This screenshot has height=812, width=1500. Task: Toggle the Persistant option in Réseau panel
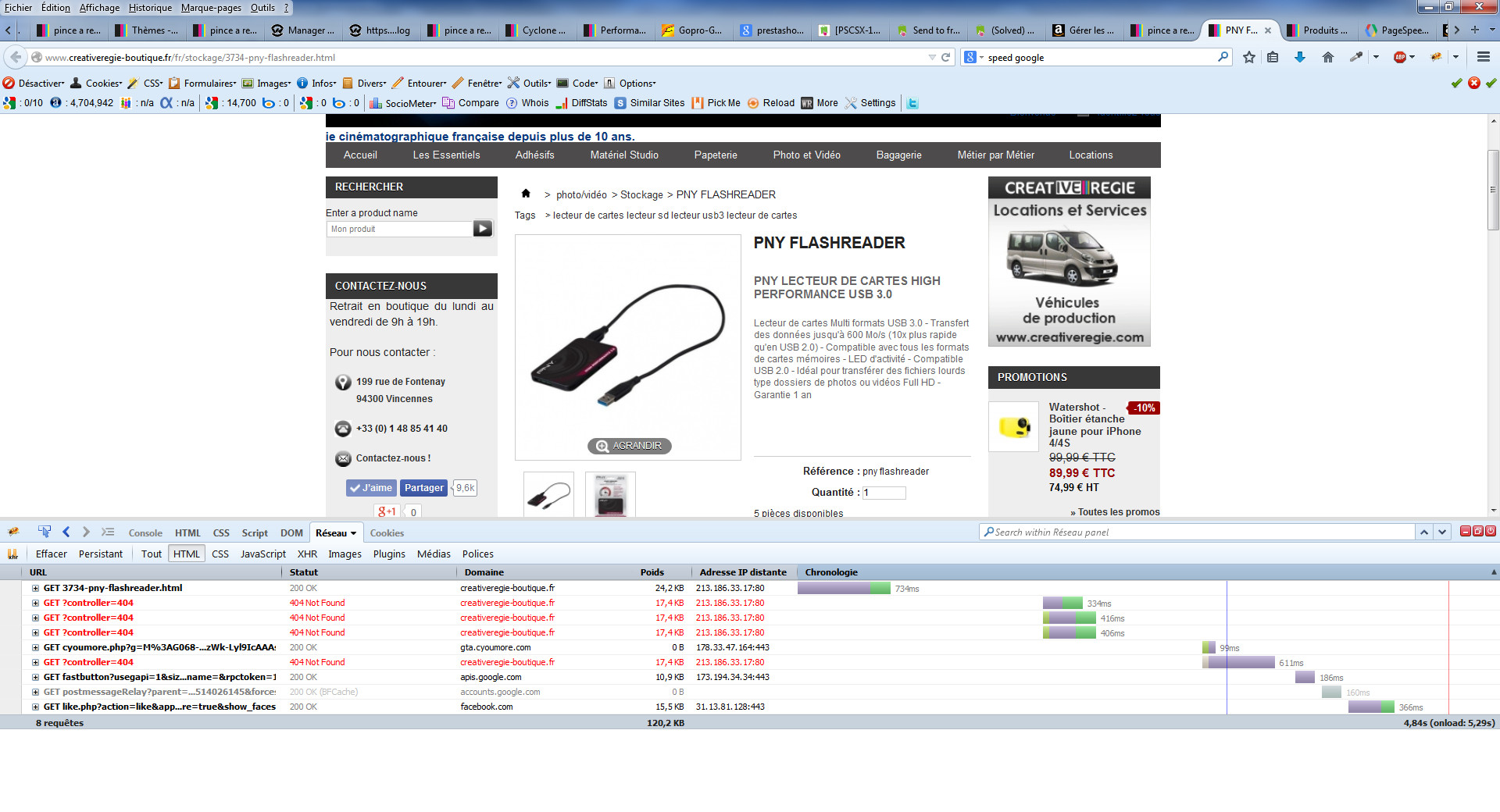coord(101,554)
